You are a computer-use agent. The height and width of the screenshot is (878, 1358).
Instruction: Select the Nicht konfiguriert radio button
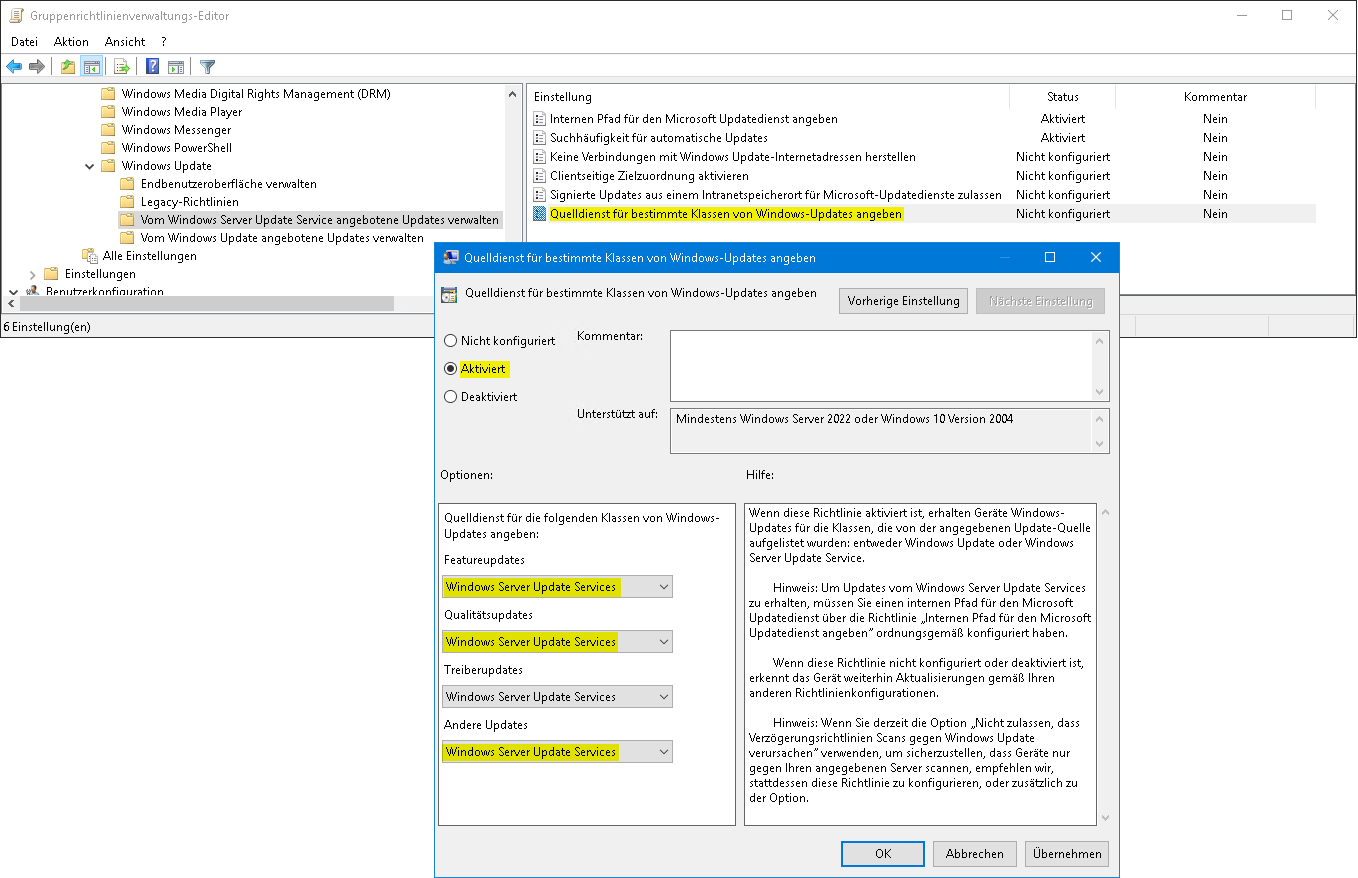[451, 341]
